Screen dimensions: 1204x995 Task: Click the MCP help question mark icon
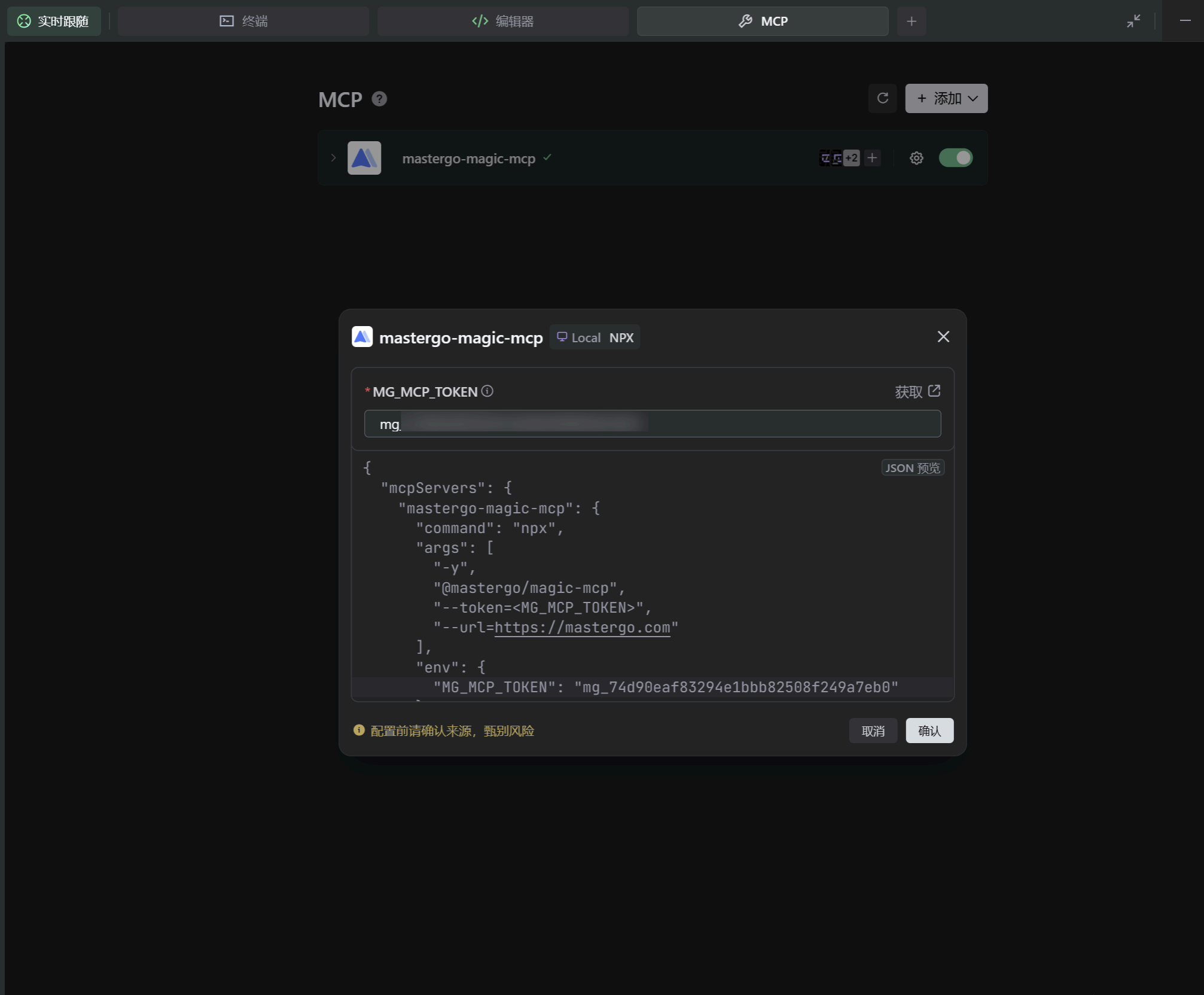coord(379,99)
